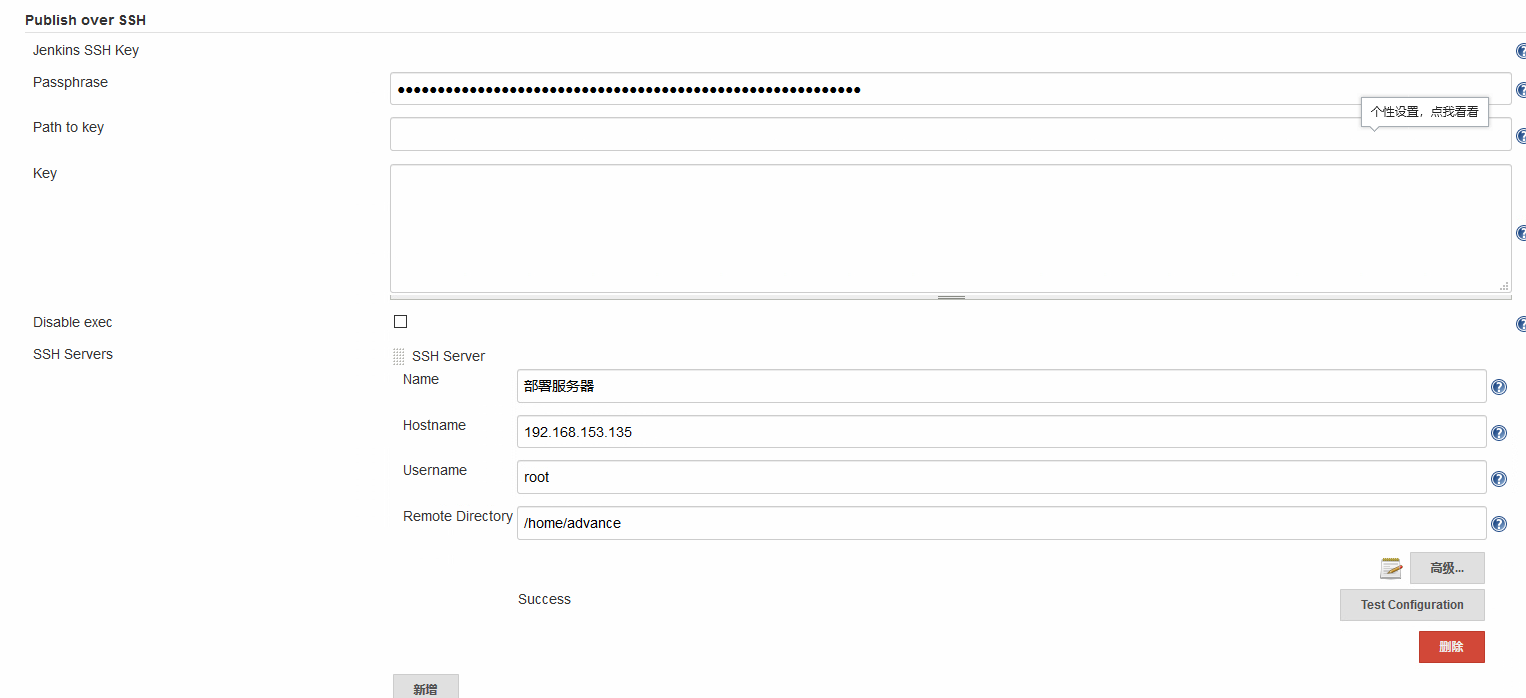The image size is (1526, 698).
Task: Show help for Hostname field
Action: (1499, 433)
